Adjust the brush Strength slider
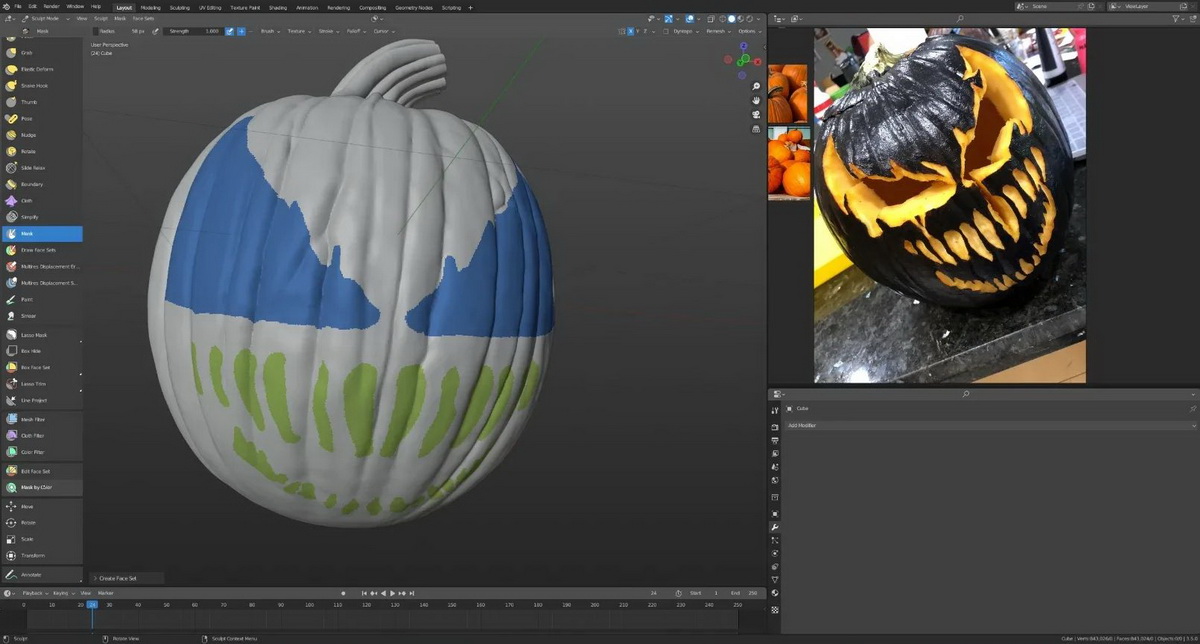Viewport: 1200px width, 644px height. (194, 31)
